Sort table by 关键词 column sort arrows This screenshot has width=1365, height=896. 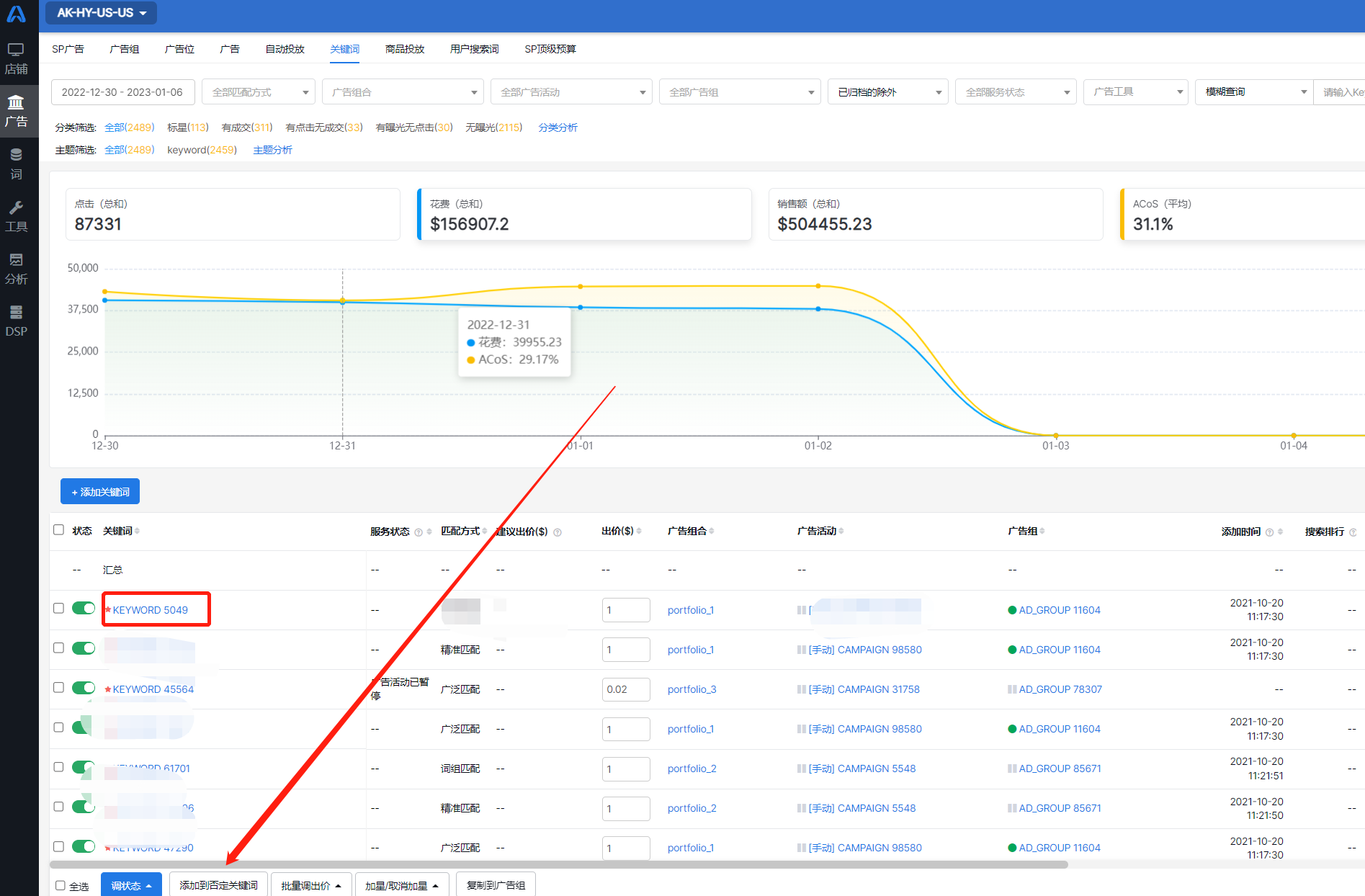tap(137, 532)
